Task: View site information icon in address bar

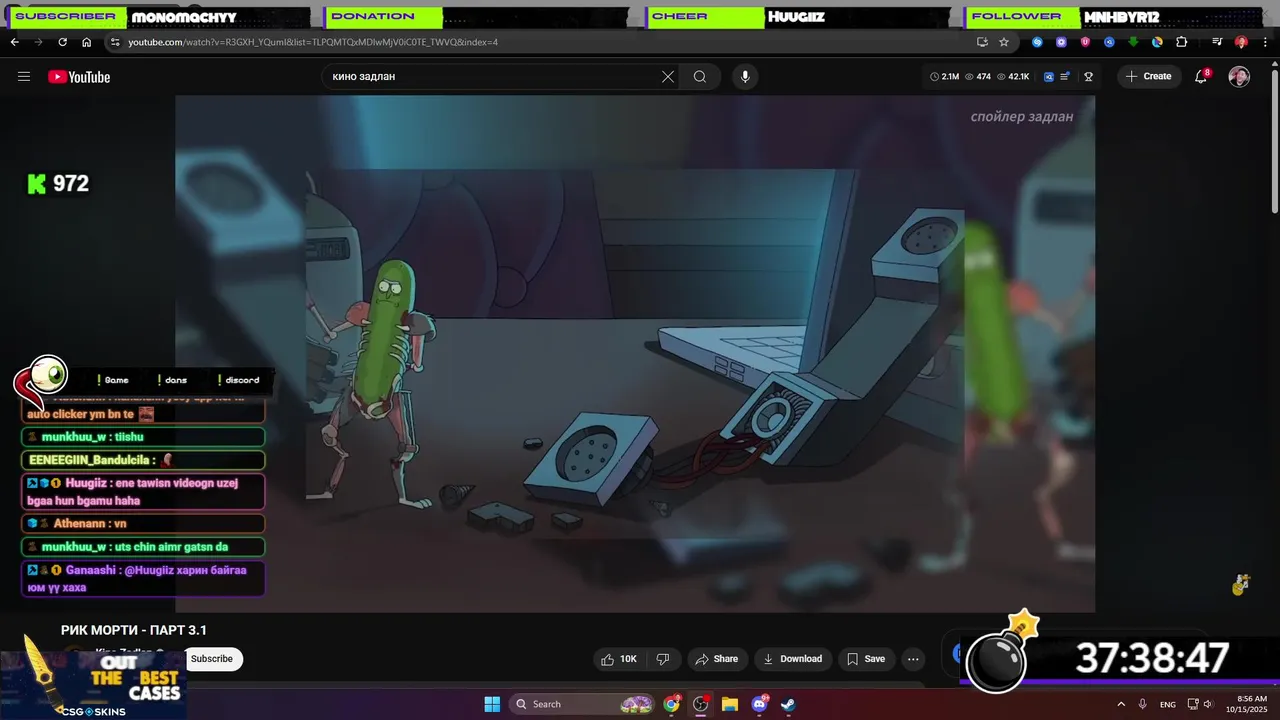Action: 115,42
